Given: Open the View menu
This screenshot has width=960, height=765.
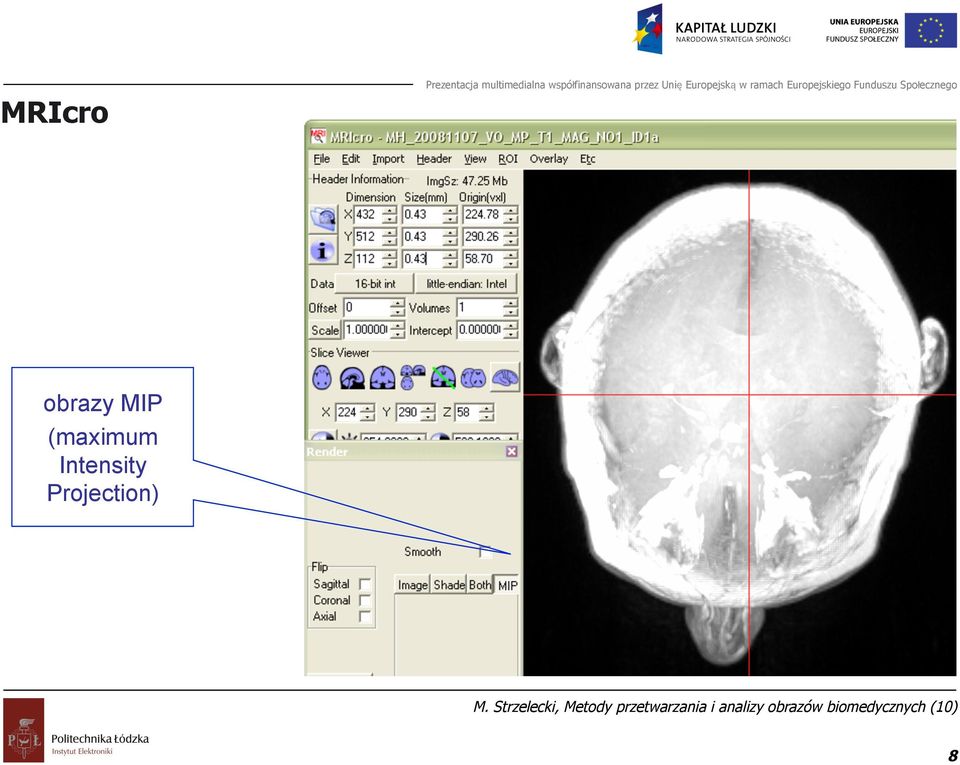Looking at the screenshot, I should pyautogui.click(x=475, y=159).
